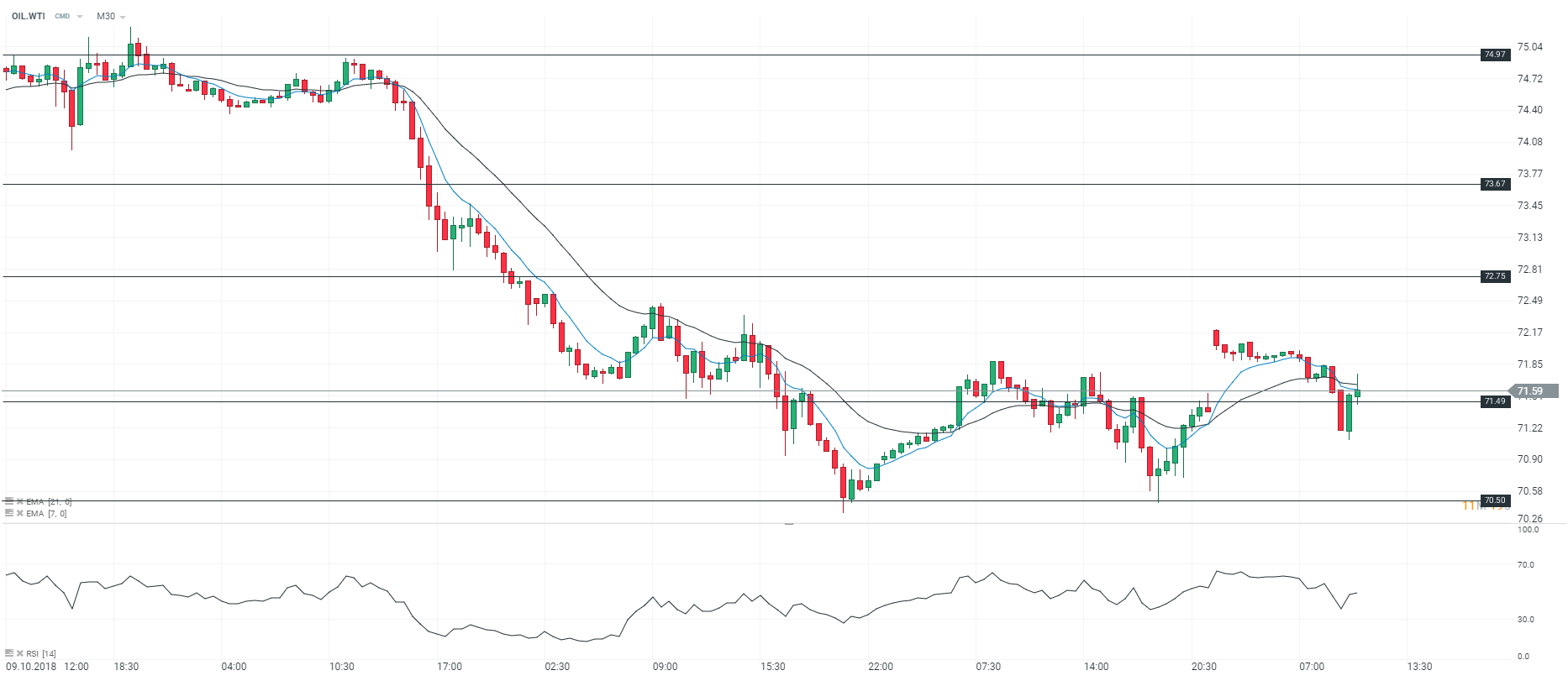Select the 73.67 horizontal level label
This screenshot has width=1568, height=681.
1495,184
